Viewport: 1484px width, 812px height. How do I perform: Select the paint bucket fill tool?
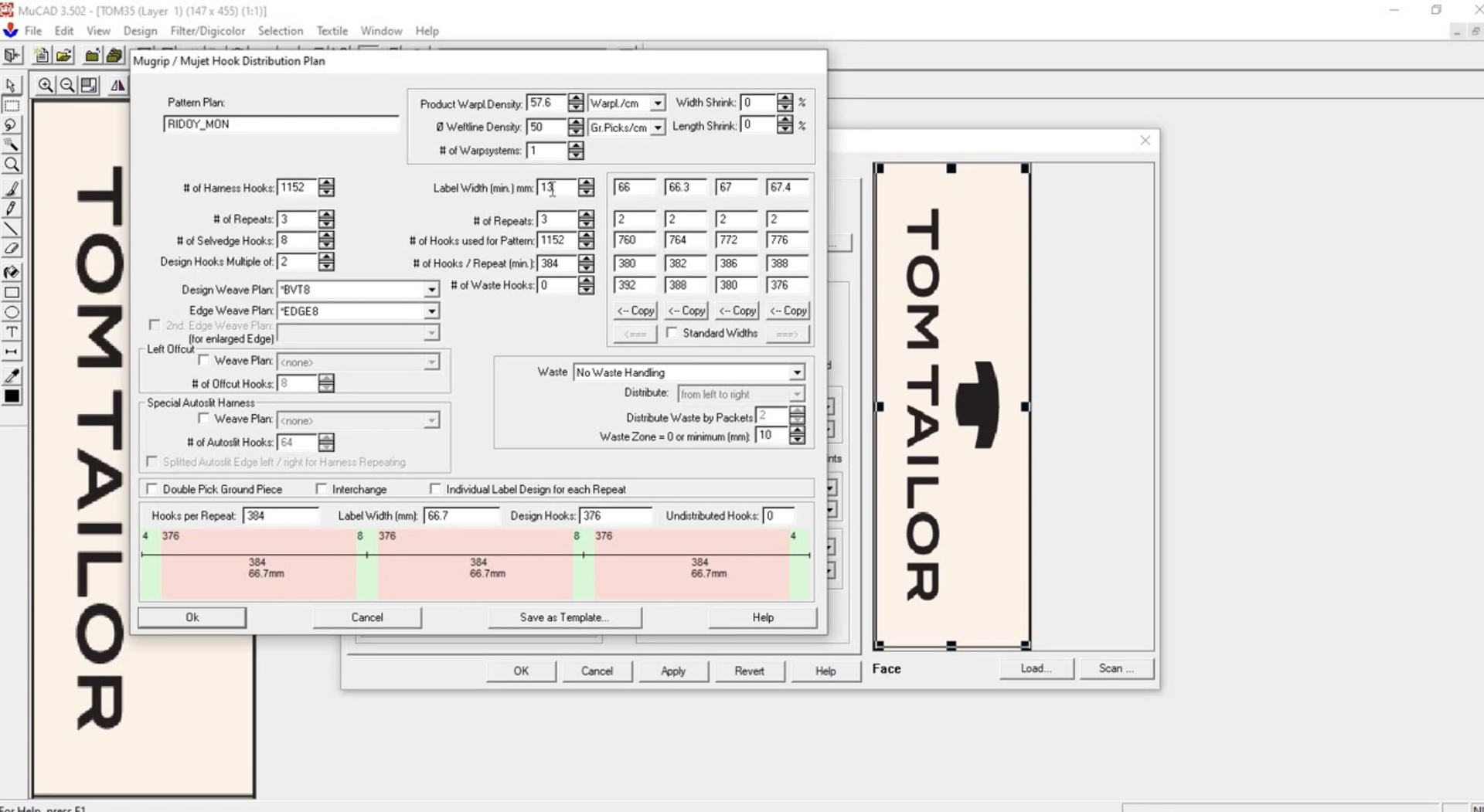12,273
